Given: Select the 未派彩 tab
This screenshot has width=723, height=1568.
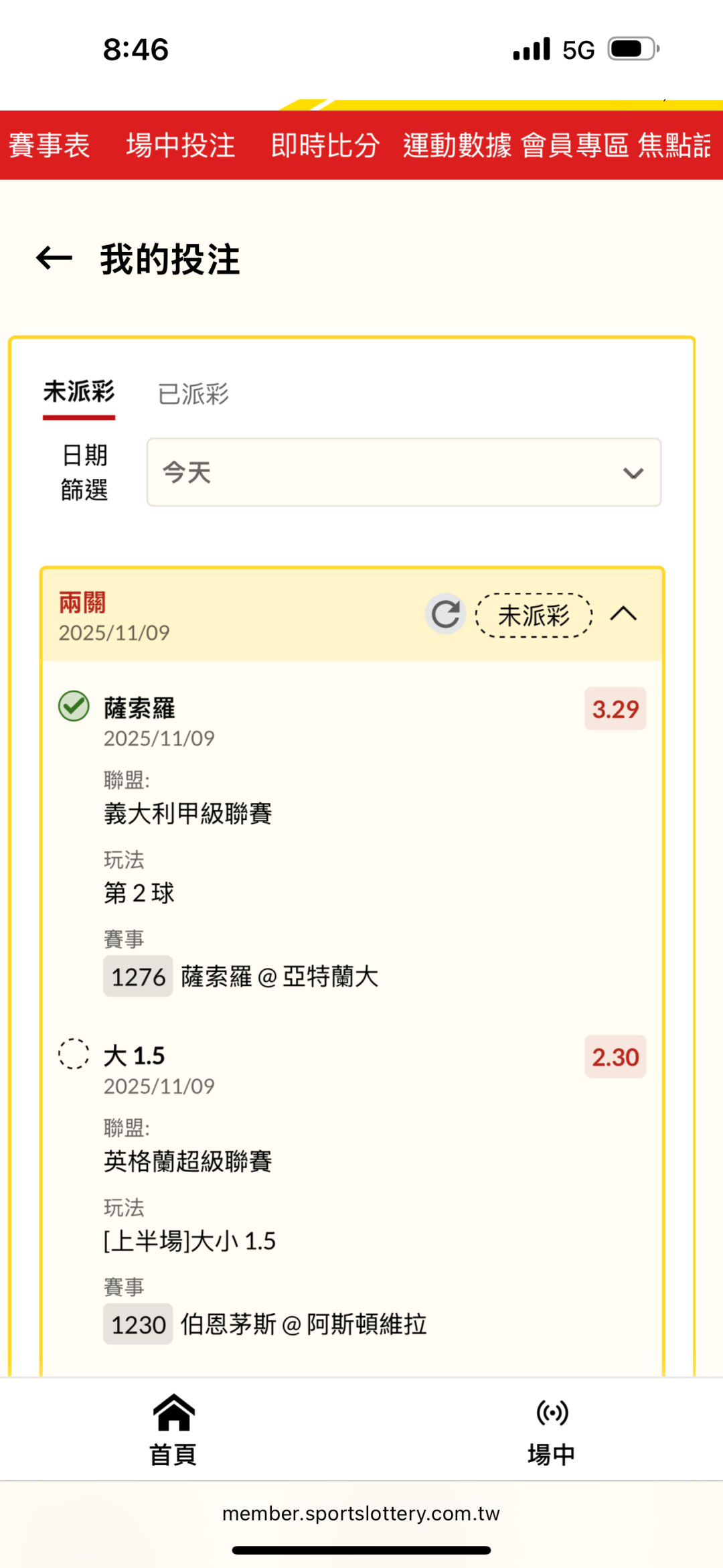Looking at the screenshot, I should click(x=79, y=393).
